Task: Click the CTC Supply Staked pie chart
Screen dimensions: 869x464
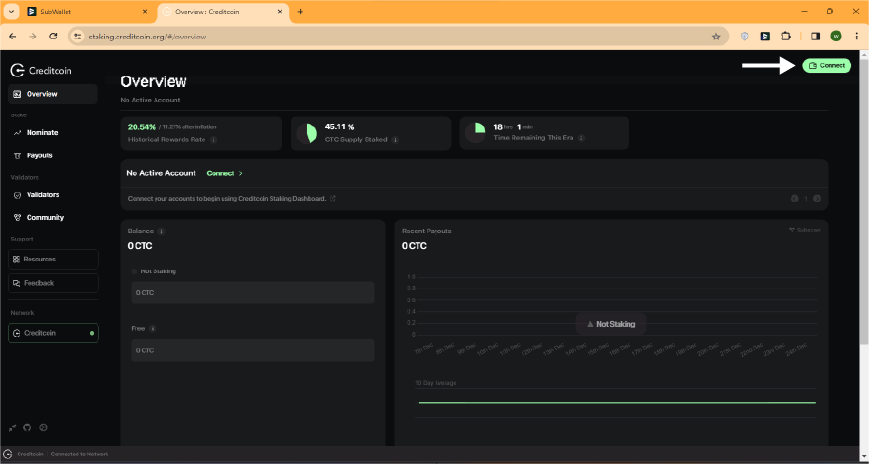Action: coord(306,134)
